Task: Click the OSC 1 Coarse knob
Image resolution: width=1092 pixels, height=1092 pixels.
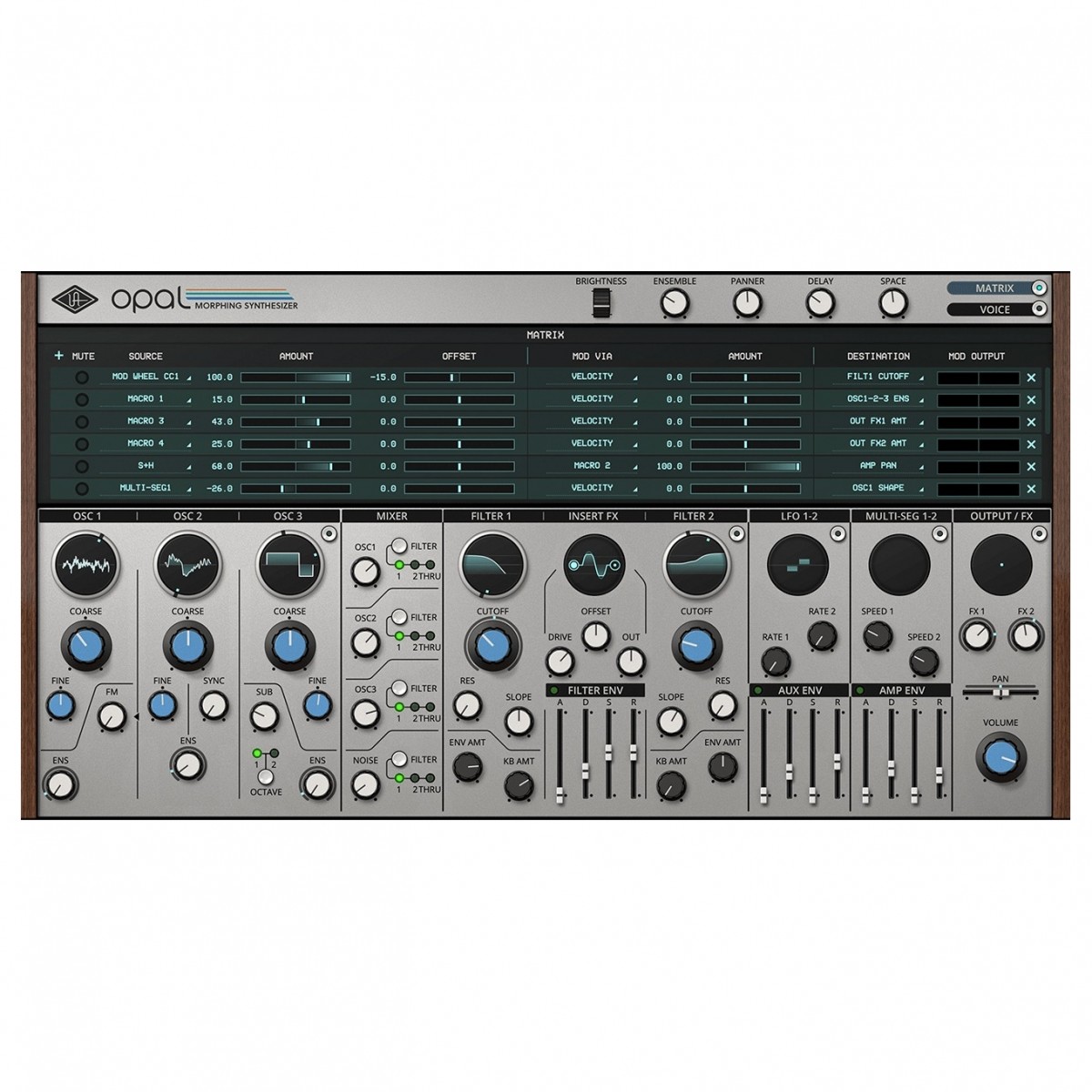Action: [86, 646]
